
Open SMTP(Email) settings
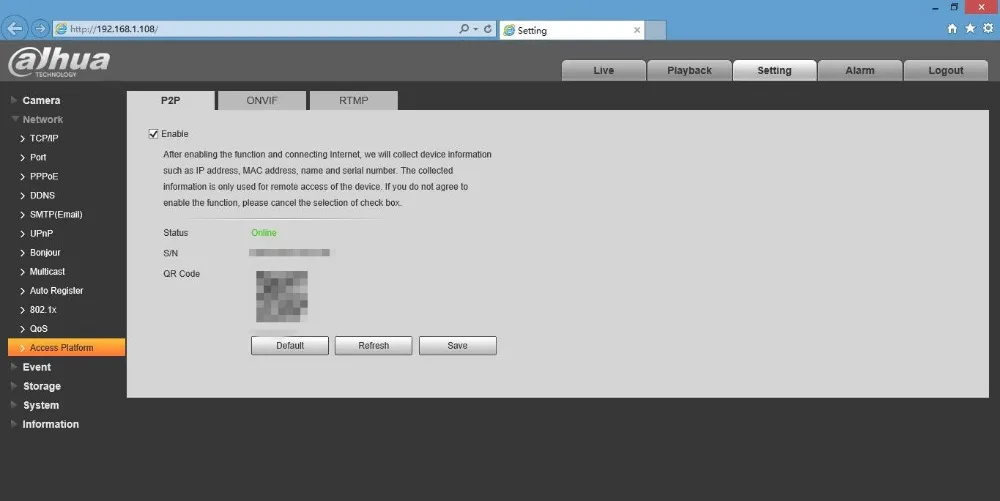(56, 215)
